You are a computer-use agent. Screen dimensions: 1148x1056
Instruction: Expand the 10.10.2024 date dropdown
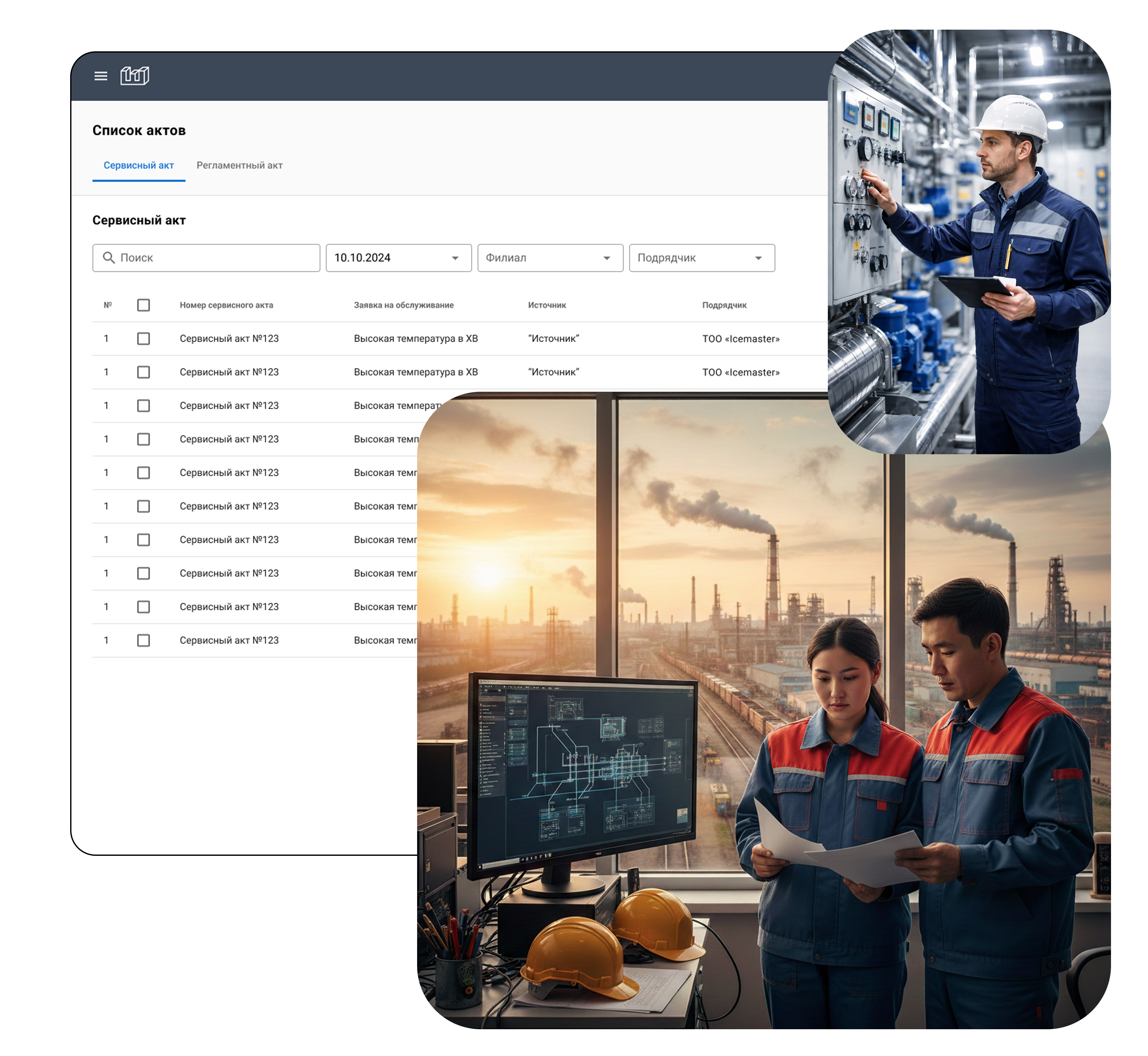399,258
